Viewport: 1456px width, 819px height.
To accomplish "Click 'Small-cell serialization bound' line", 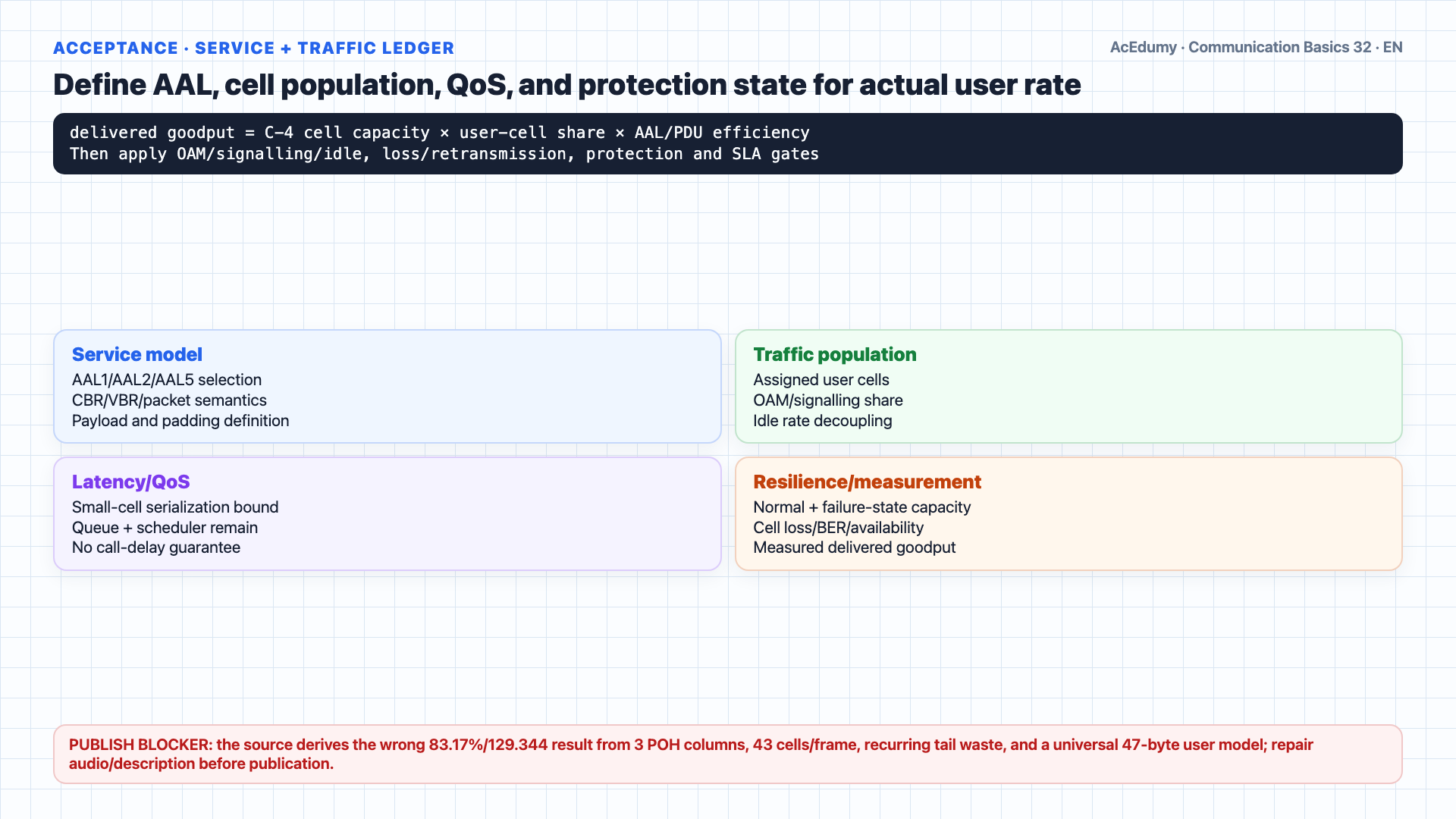I will click(175, 507).
